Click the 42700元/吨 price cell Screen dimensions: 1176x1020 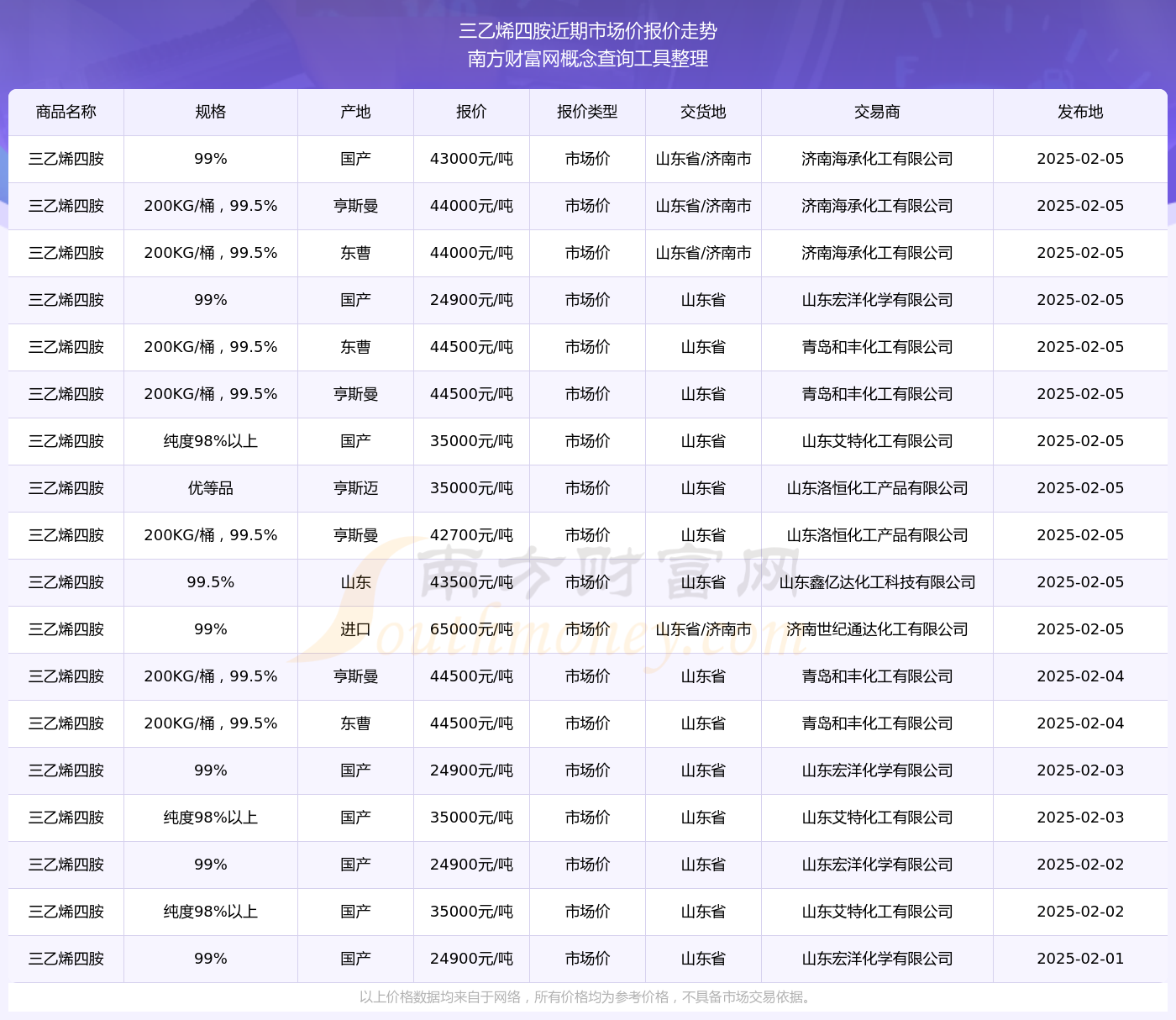[x=472, y=535]
